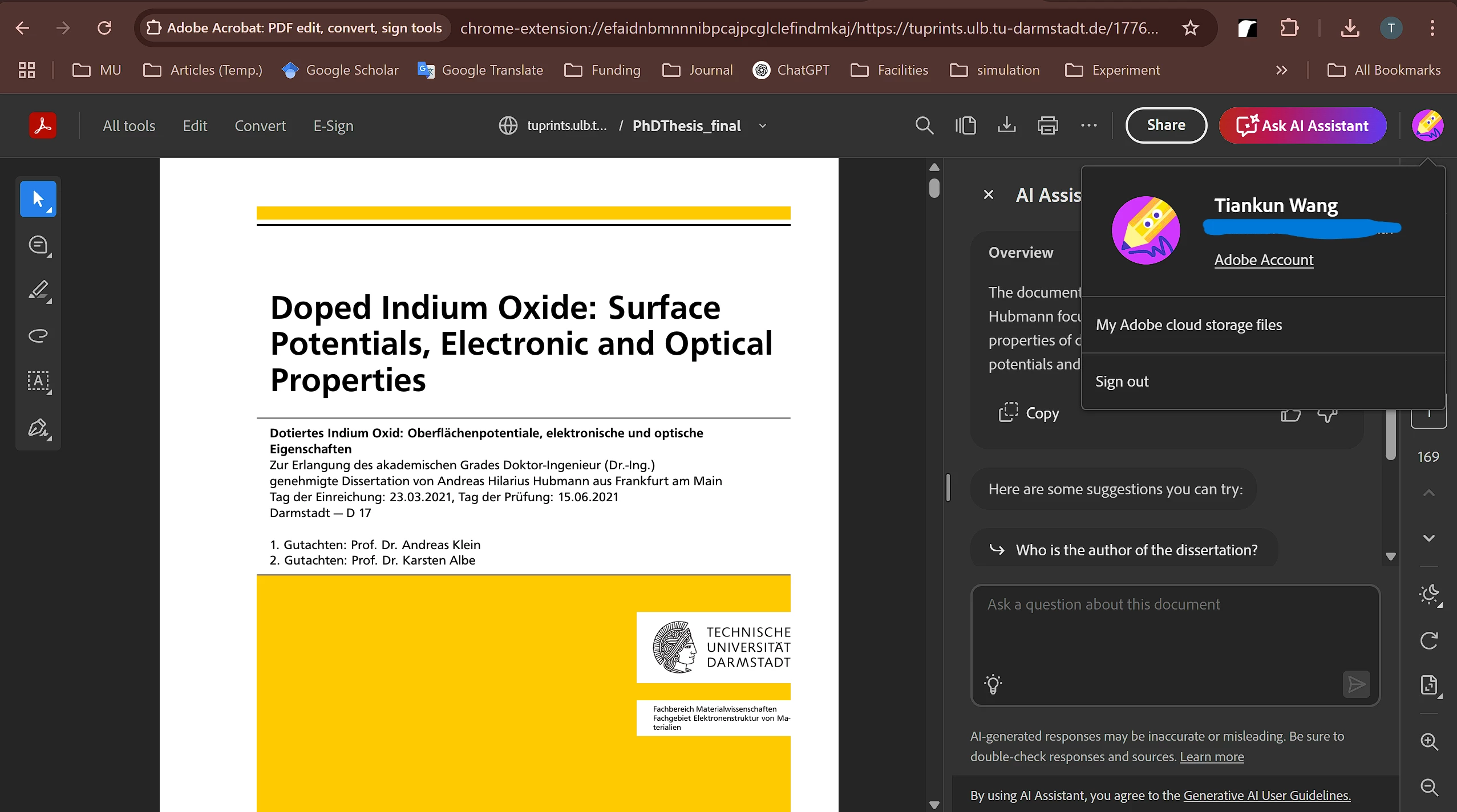The width and height of the screenshot is (1457, 812).
Task: Expand hidden bookmarks overflow chevron
Action: tap(1281, 70)
